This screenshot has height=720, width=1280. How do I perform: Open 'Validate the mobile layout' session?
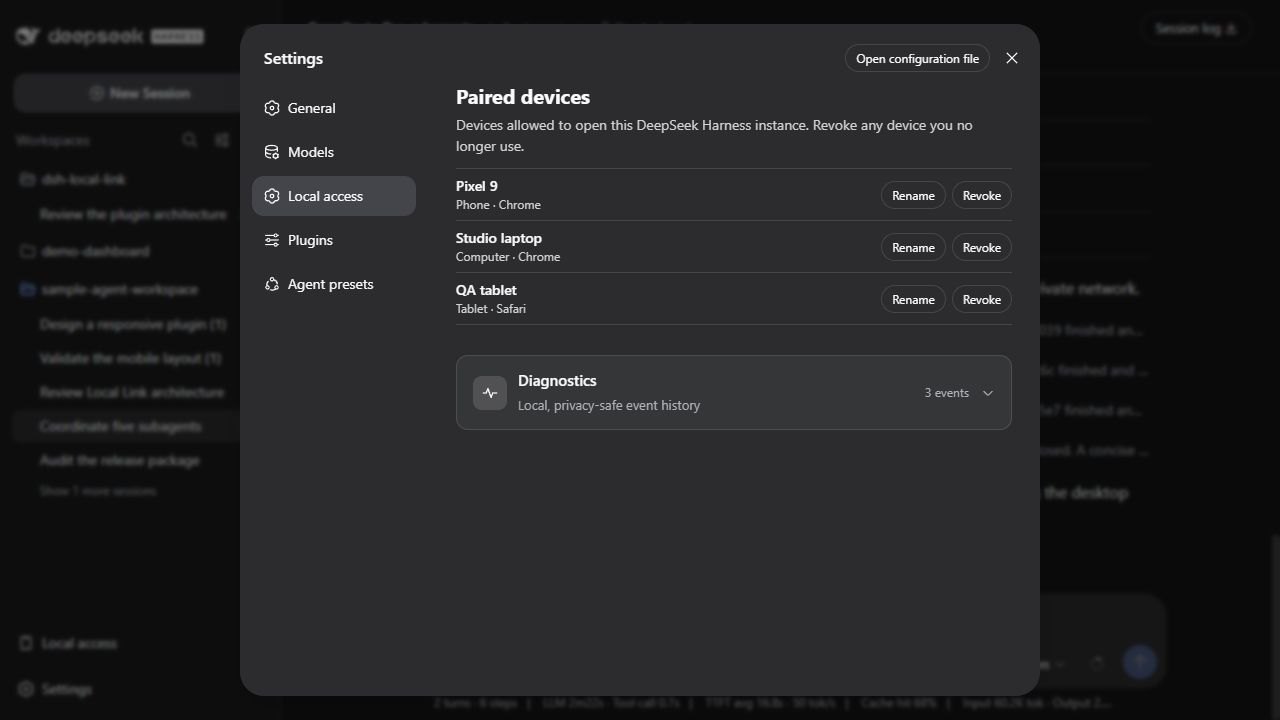pyautogui.click(x=131, y=358)
